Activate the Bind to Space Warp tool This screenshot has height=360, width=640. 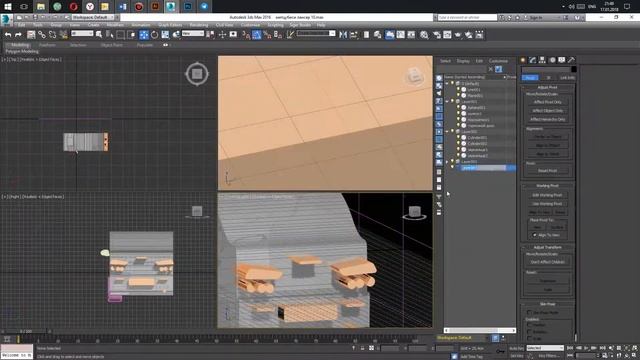point(63,35)
